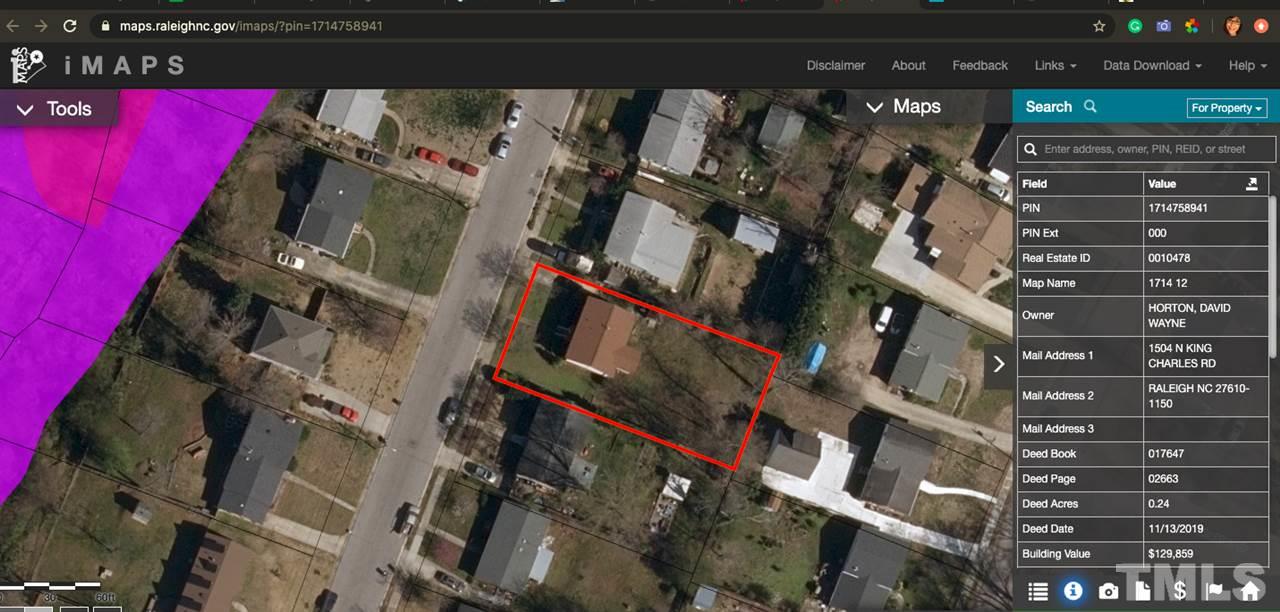The height and width of the screenshot is (612, 1280).
Task: Open the For Property dropdown
Action: tap(1227, 108)
